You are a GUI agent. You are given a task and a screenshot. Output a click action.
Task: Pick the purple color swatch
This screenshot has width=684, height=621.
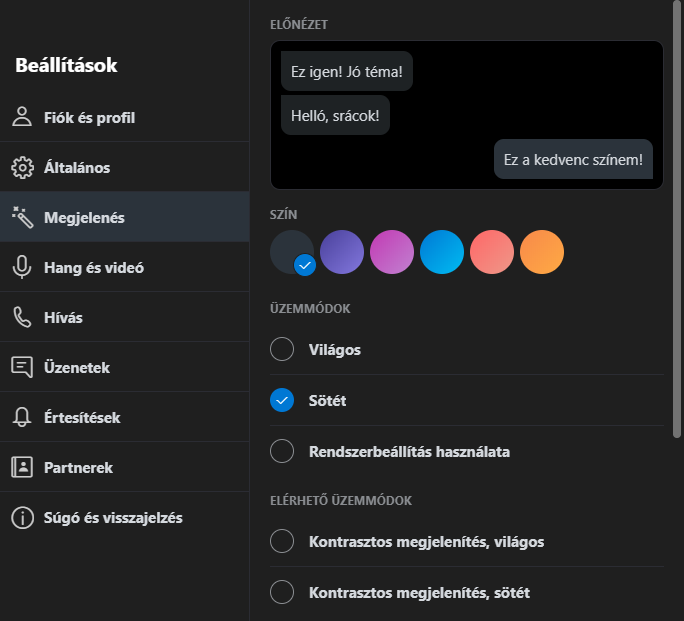point(342,252)
